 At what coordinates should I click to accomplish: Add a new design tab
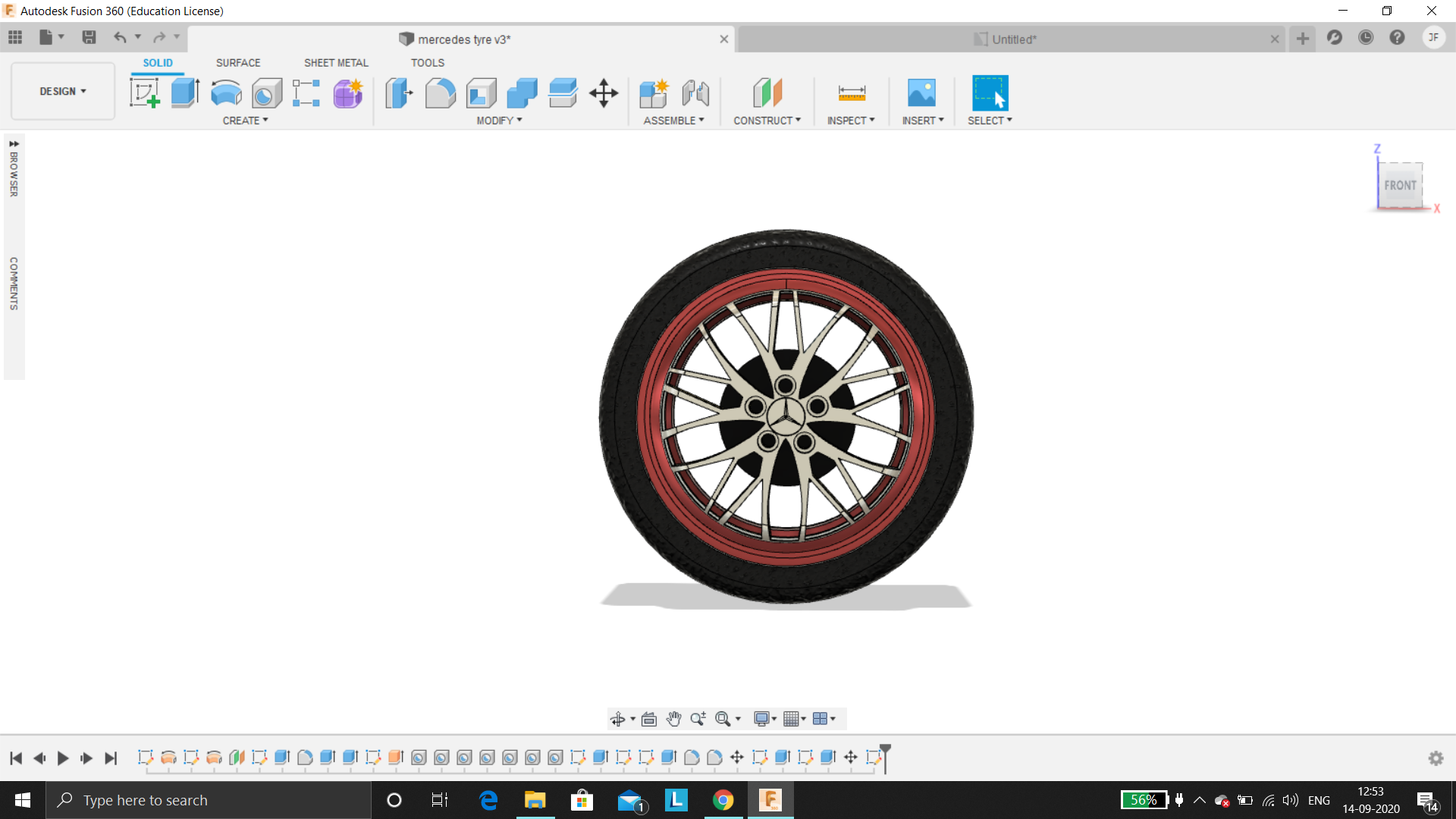tap(1303, 39)
